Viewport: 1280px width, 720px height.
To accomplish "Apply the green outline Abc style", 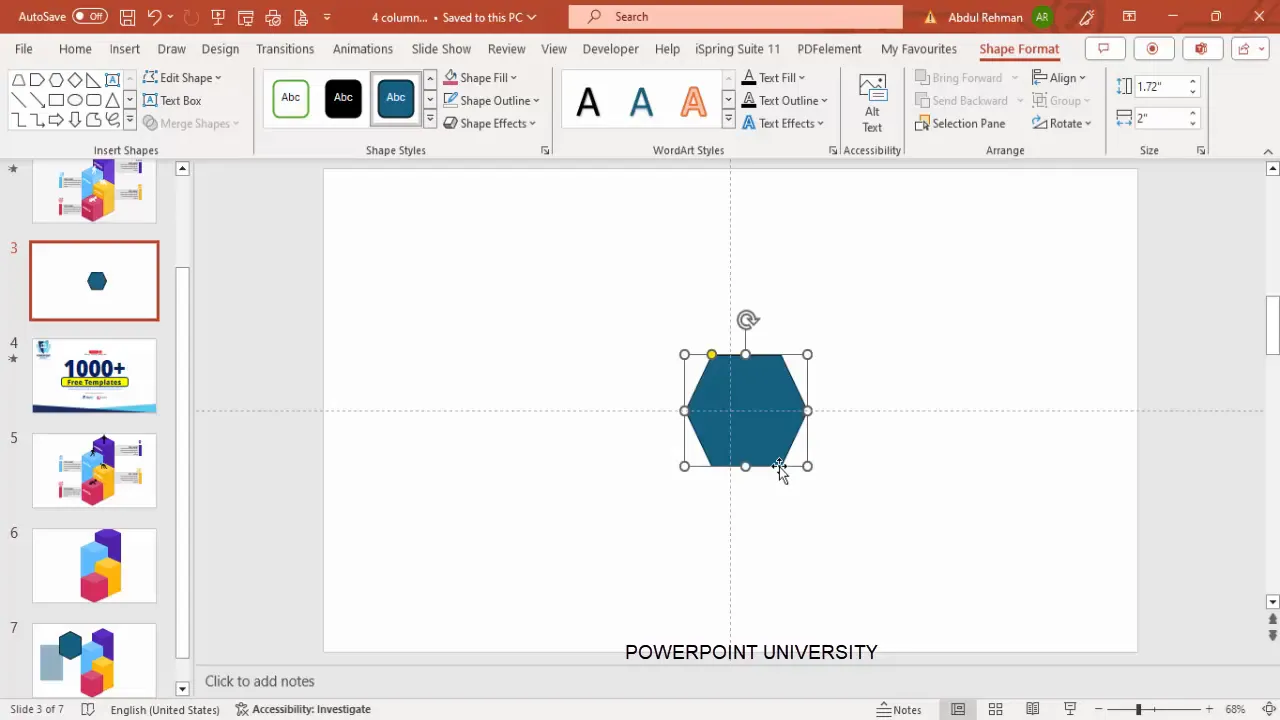I will pyautogui.click(x=291, y=98).
